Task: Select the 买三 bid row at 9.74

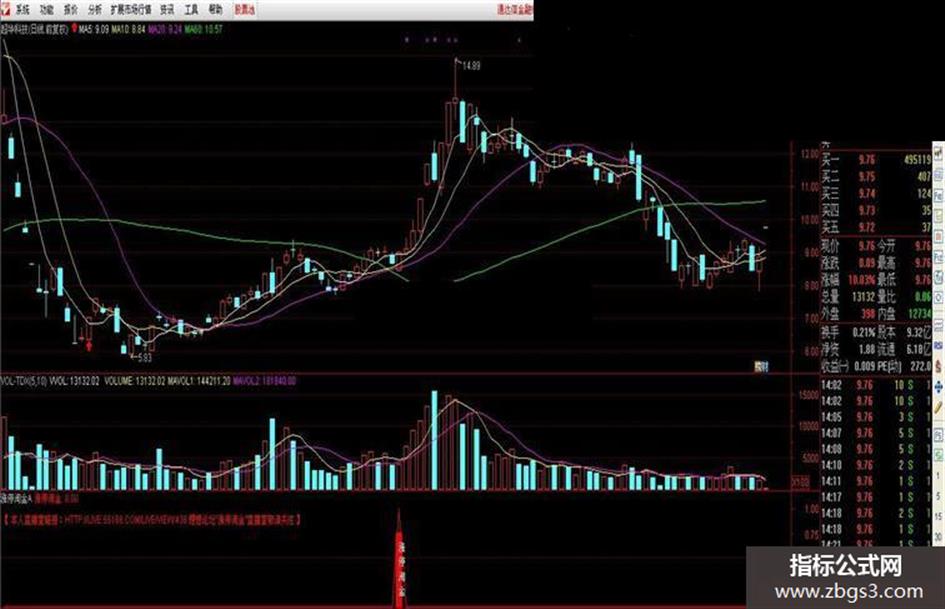Action: (x=876, y=194)
